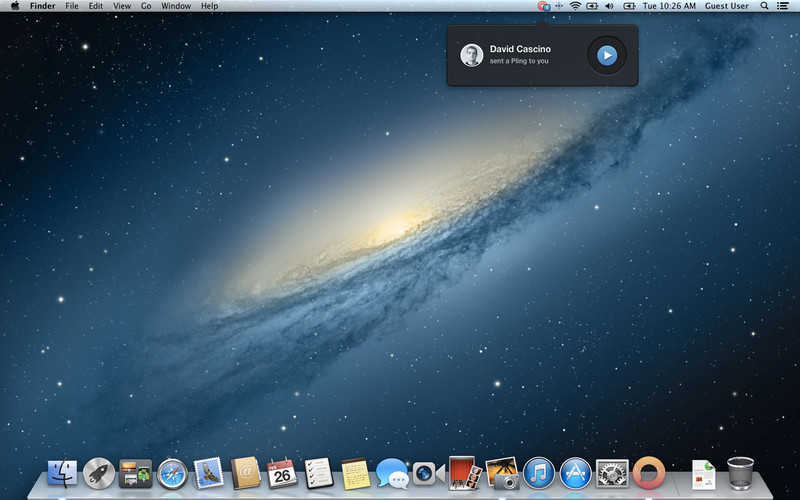Click David Cascino's avatar in the notification
Image resolution: width=800 pixels, height=500 pixels.
pos(471,55)
